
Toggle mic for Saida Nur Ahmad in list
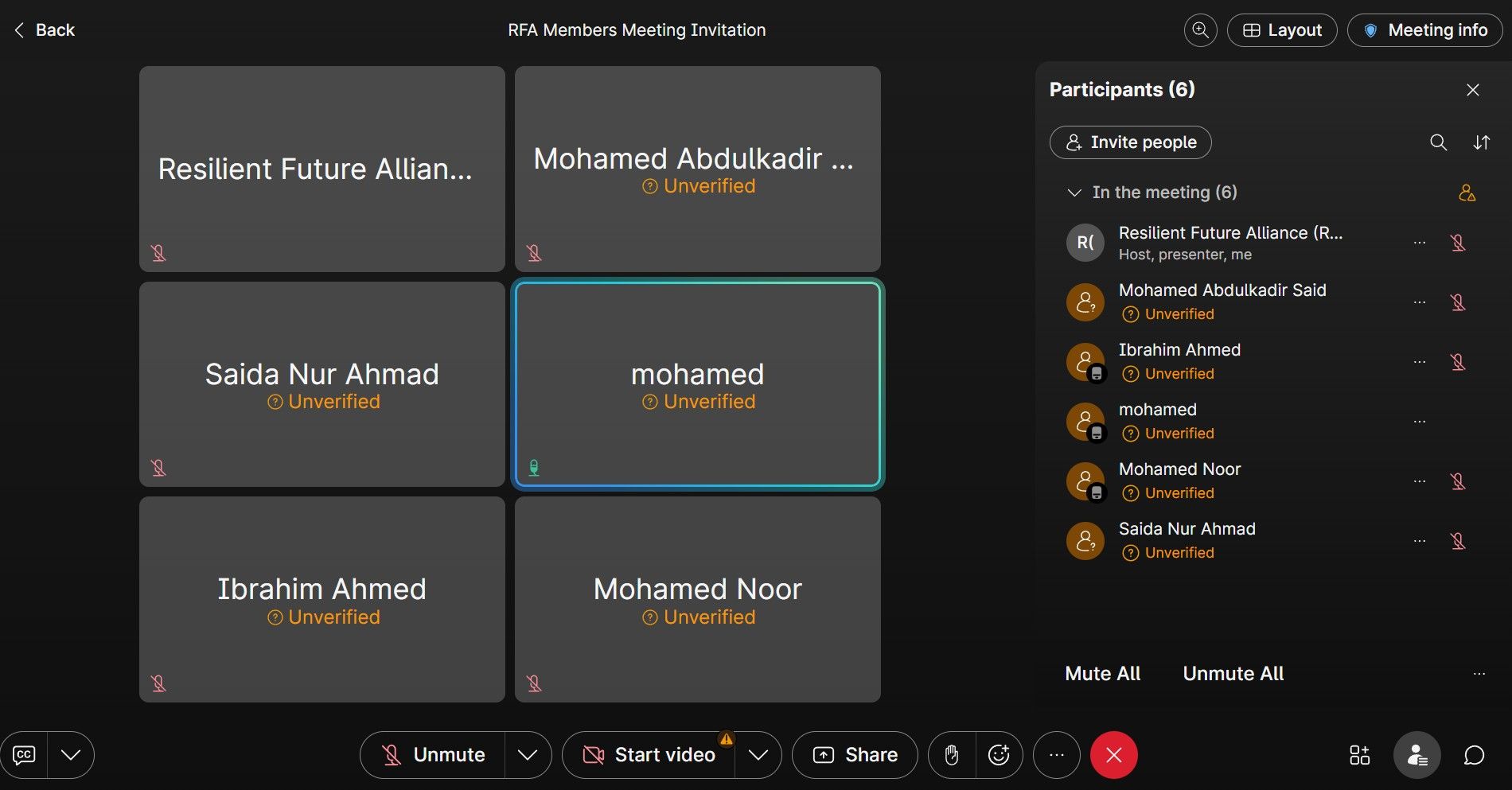pos(1458,541)
